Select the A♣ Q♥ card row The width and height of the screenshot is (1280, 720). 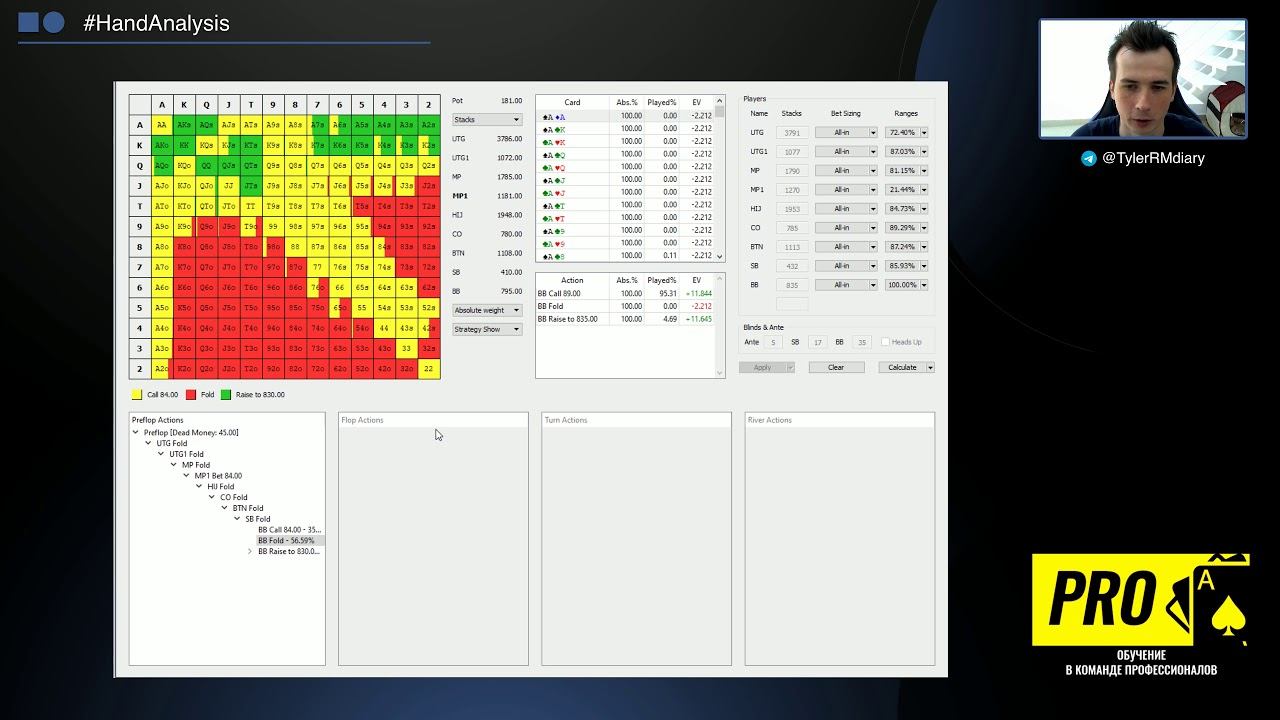pos(626,167)
